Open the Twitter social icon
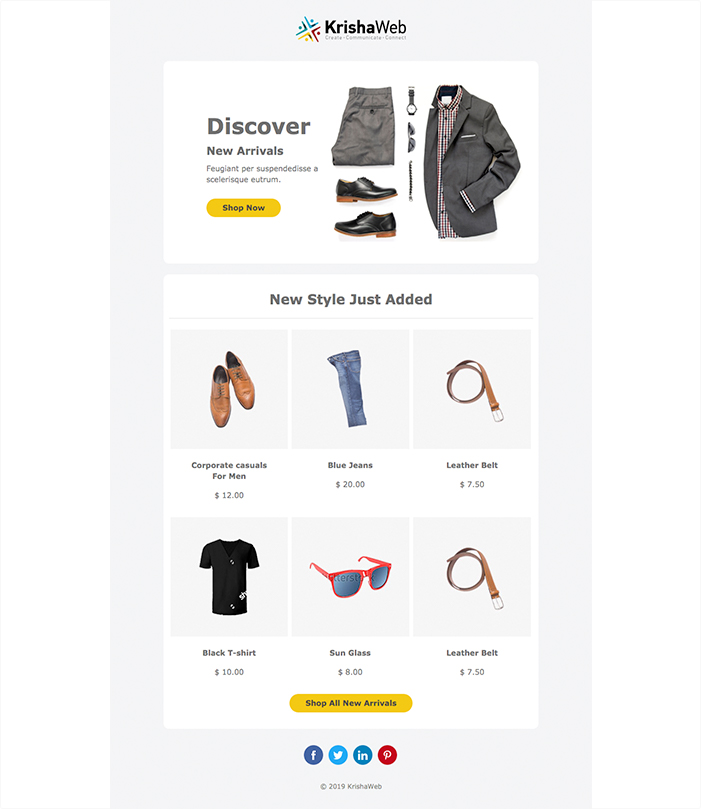The width and height of the screenshot is (701, 809). pyautogui.click(x=338, y=755)
